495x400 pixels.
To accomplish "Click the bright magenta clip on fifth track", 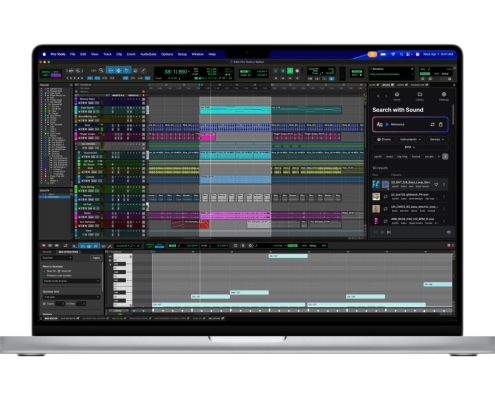I will pos(208,136).
